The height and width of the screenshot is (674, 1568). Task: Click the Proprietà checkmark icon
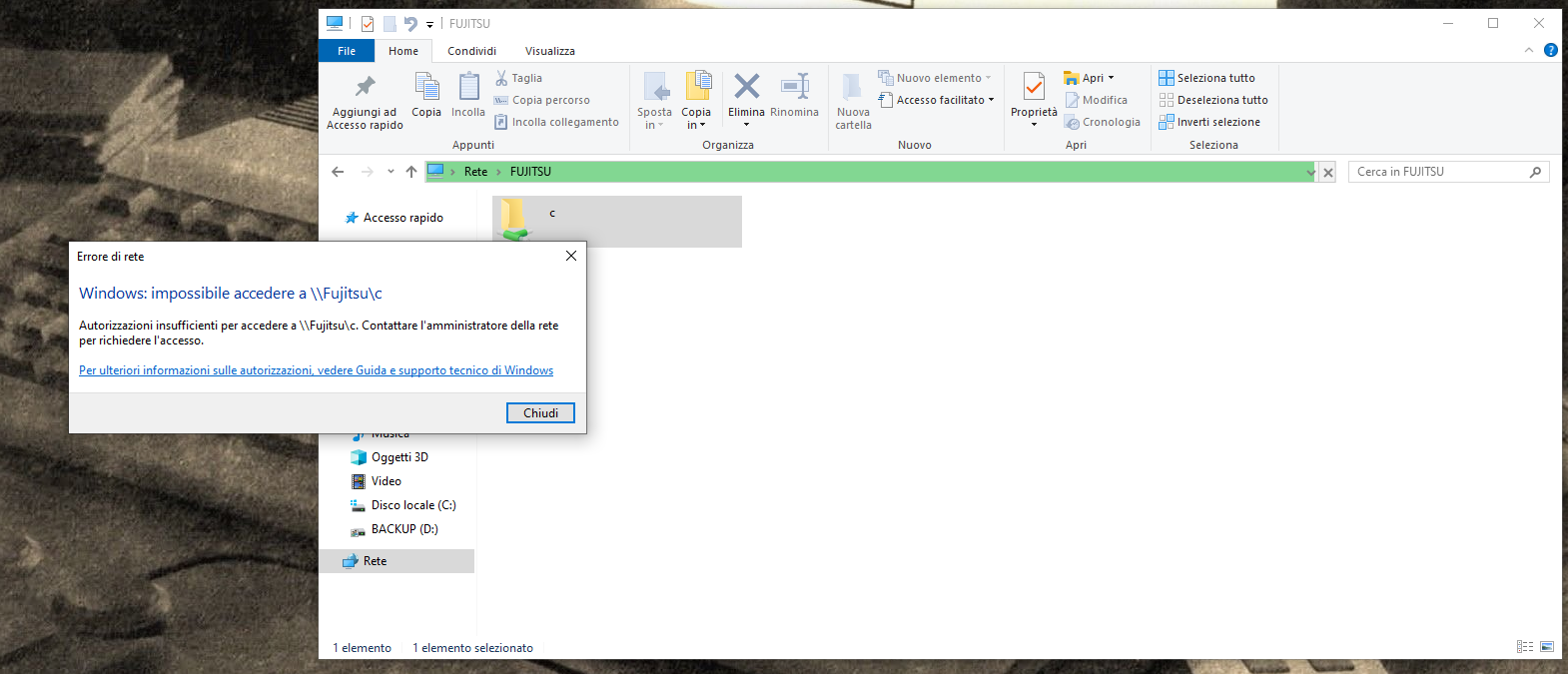click(1034, 87)
